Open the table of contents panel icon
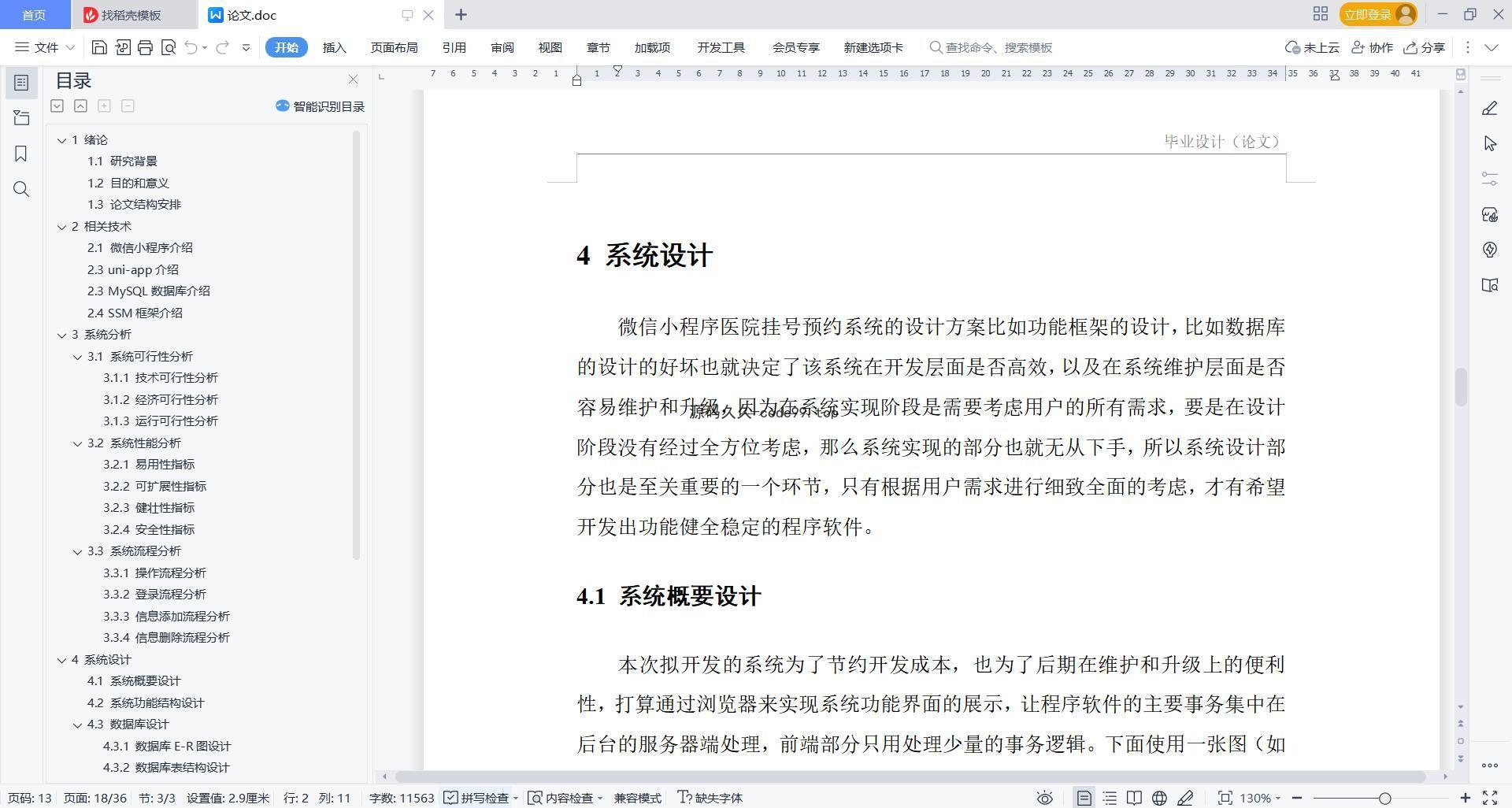The height and width of the screenshot is (808, 1512). 21,83
